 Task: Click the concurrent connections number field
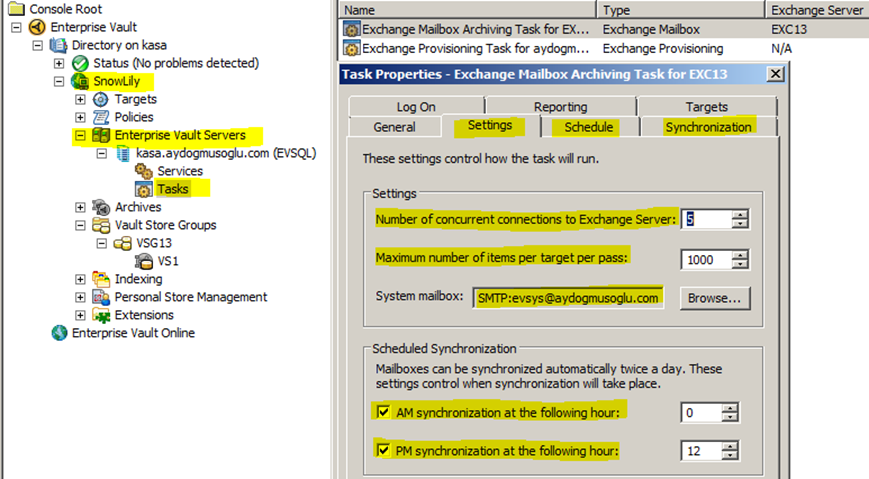[707, 219]
